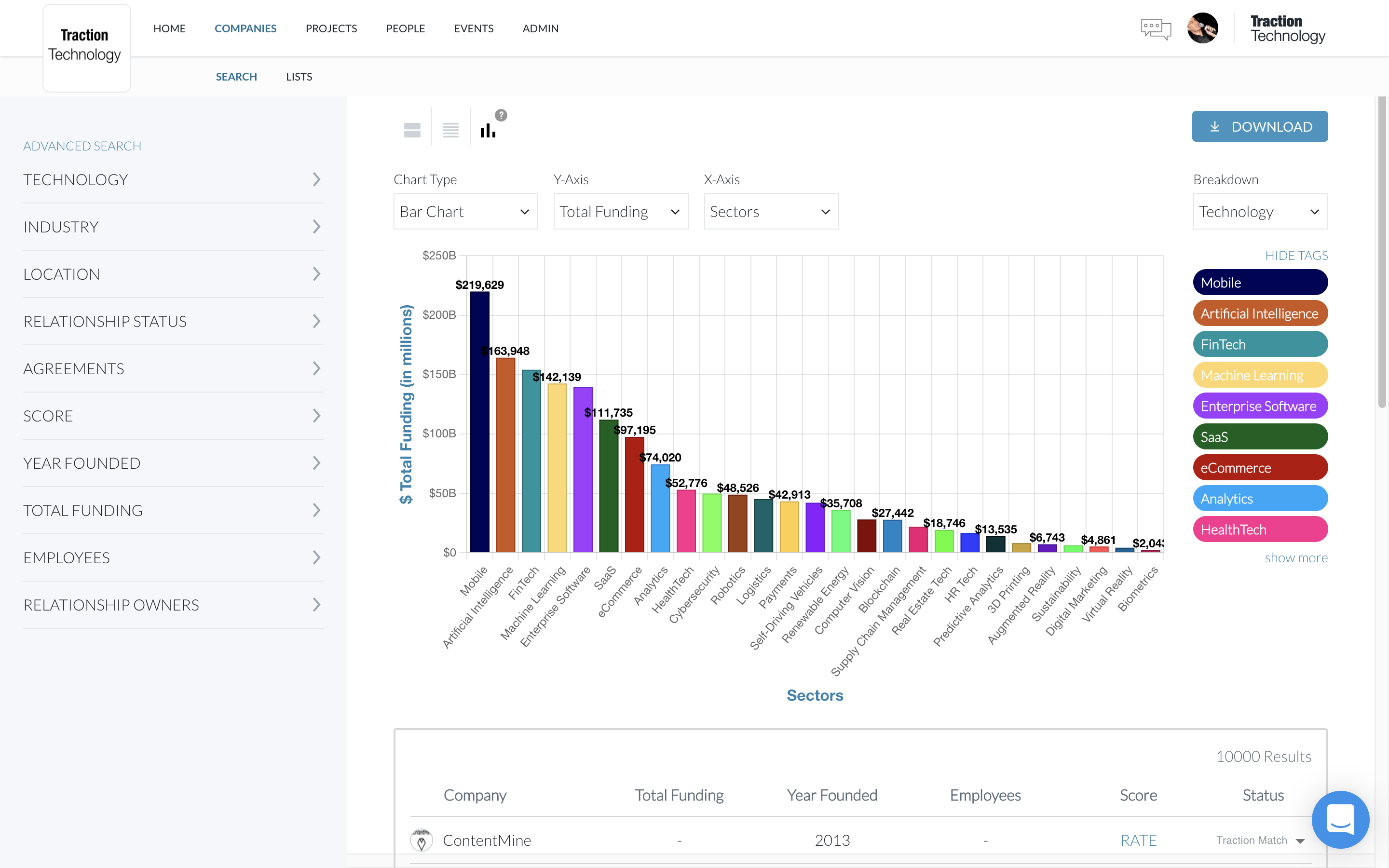Switch to the card view layout
1389x868 pixels.
coord(412,130)
